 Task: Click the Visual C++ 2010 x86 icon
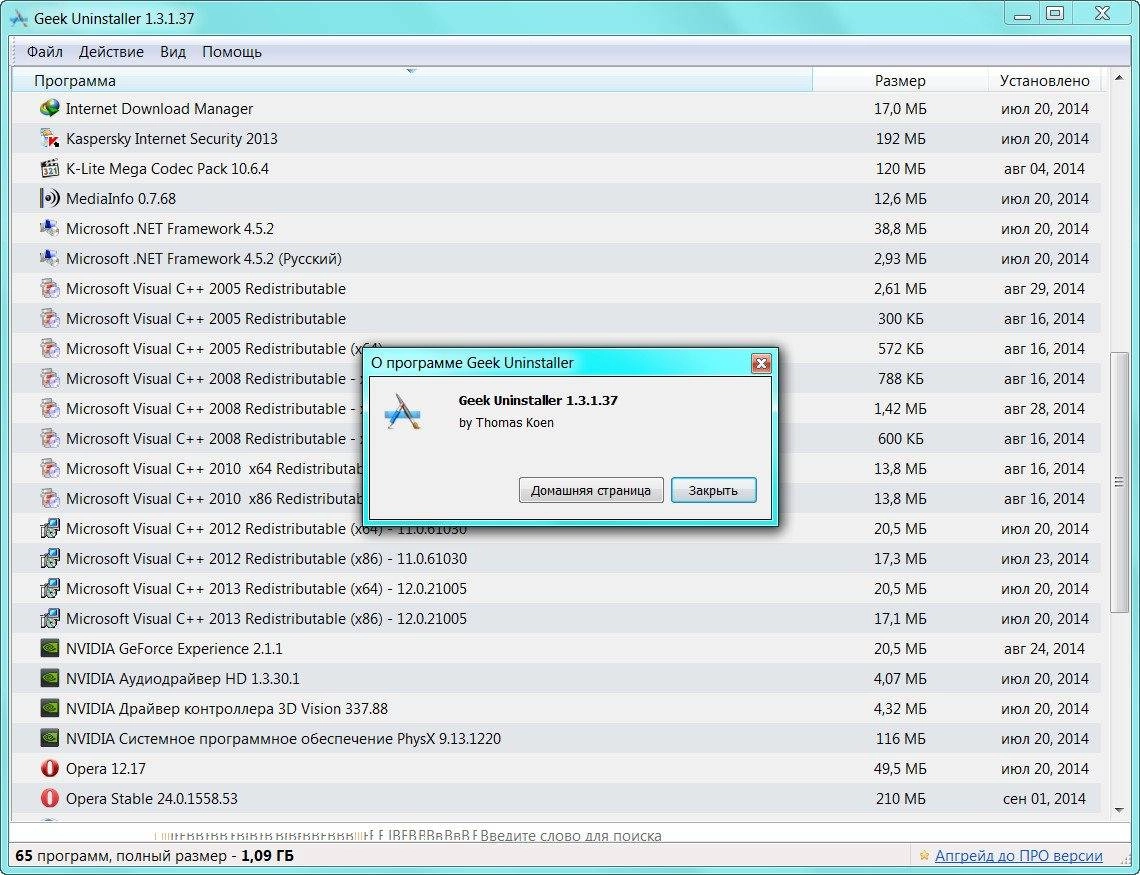(49, 499)
